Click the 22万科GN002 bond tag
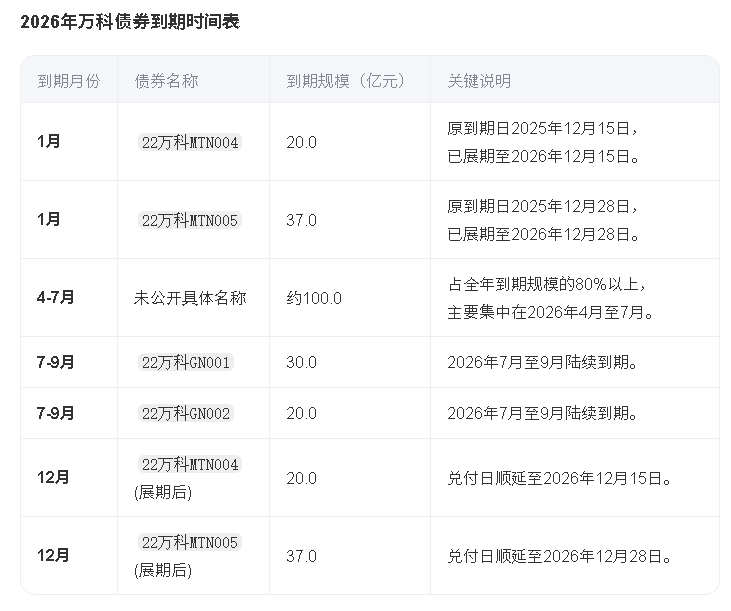Image resolution: width=731 pixels, height=611 pixels. [x=186, y=413]
